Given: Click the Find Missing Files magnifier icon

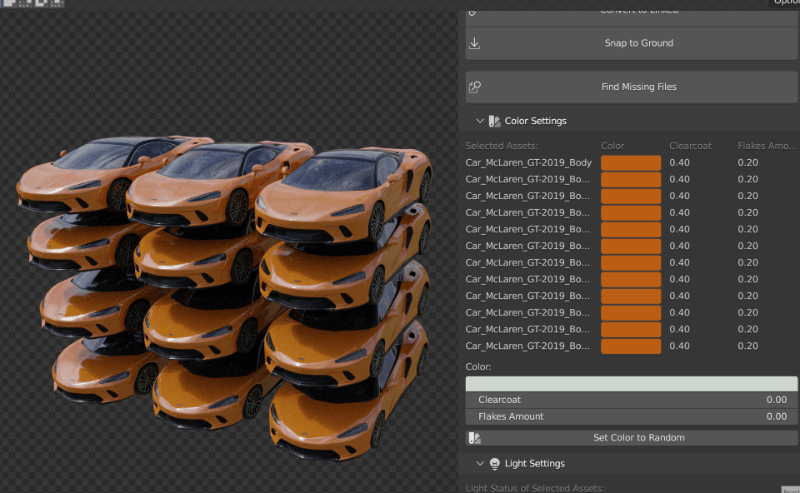Looking at the screenshot, I should click(474, 87).
